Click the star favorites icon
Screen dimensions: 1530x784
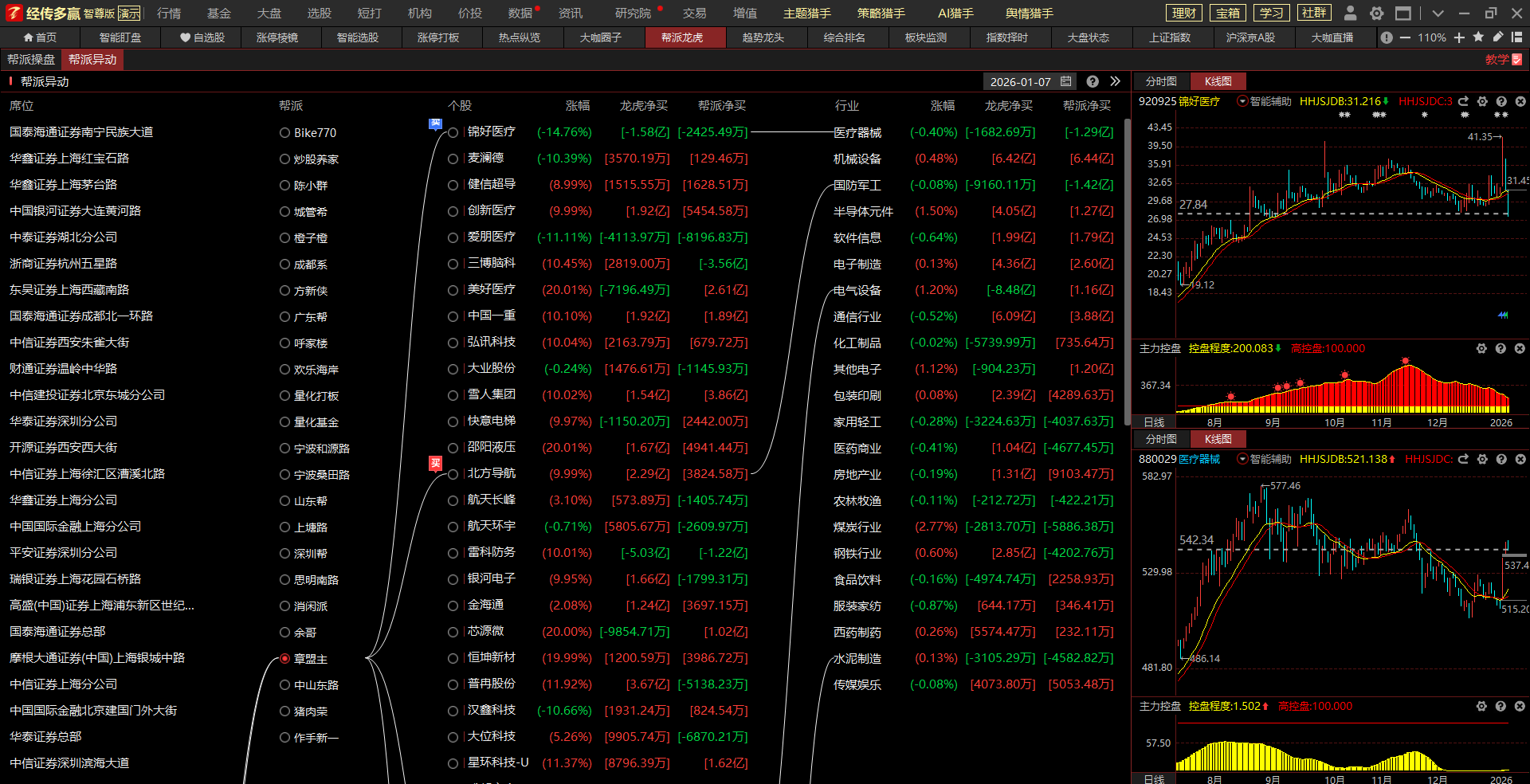[x=1478, y=37]
